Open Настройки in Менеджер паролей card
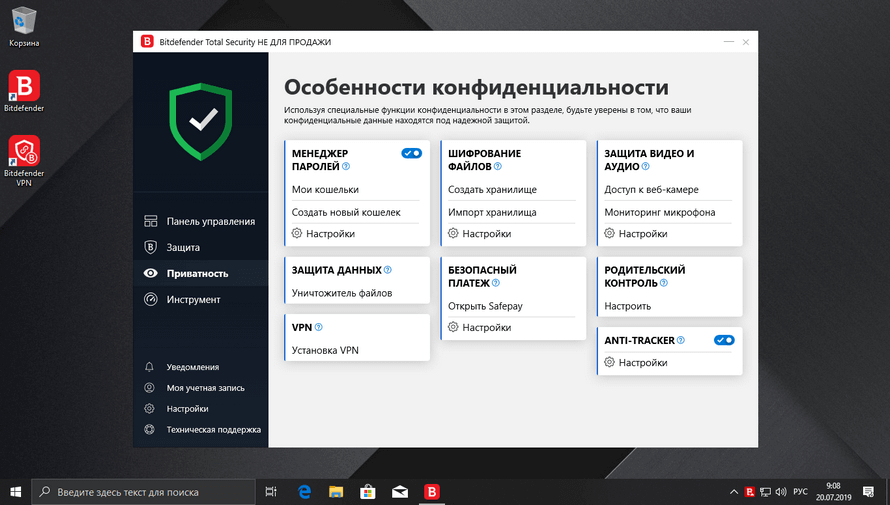 (x=324, y=234)
